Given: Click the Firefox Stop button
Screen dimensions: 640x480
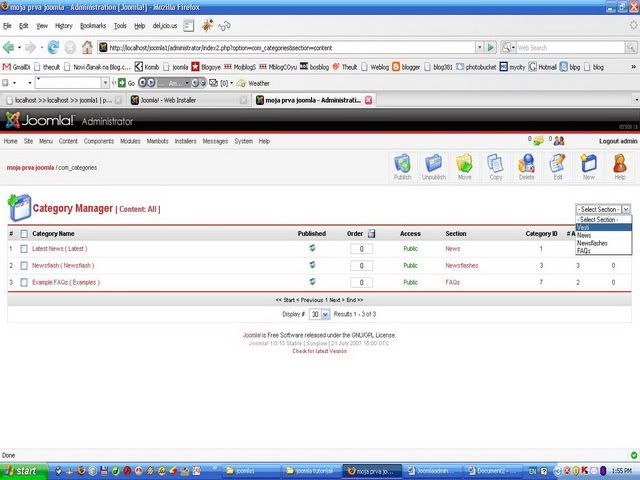Looking at the screenshot, I should pyautogui.click(x=70, y=48).
